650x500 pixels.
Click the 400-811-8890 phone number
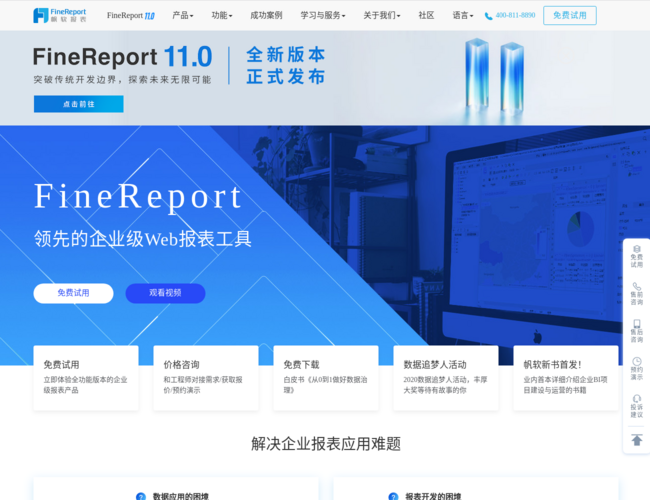click(515, 15)
